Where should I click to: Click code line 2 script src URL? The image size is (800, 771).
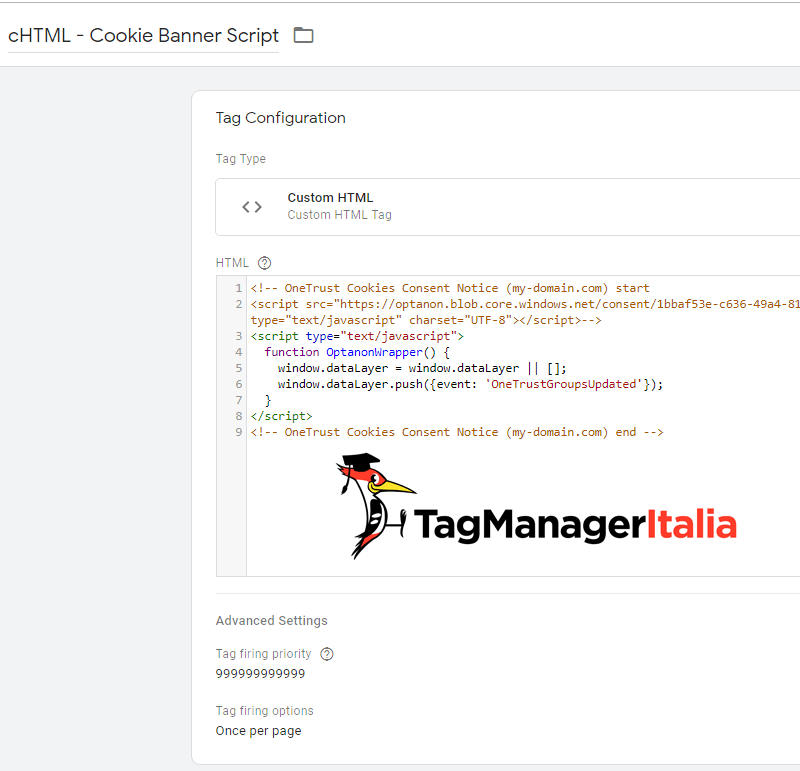tap(525, 304)
